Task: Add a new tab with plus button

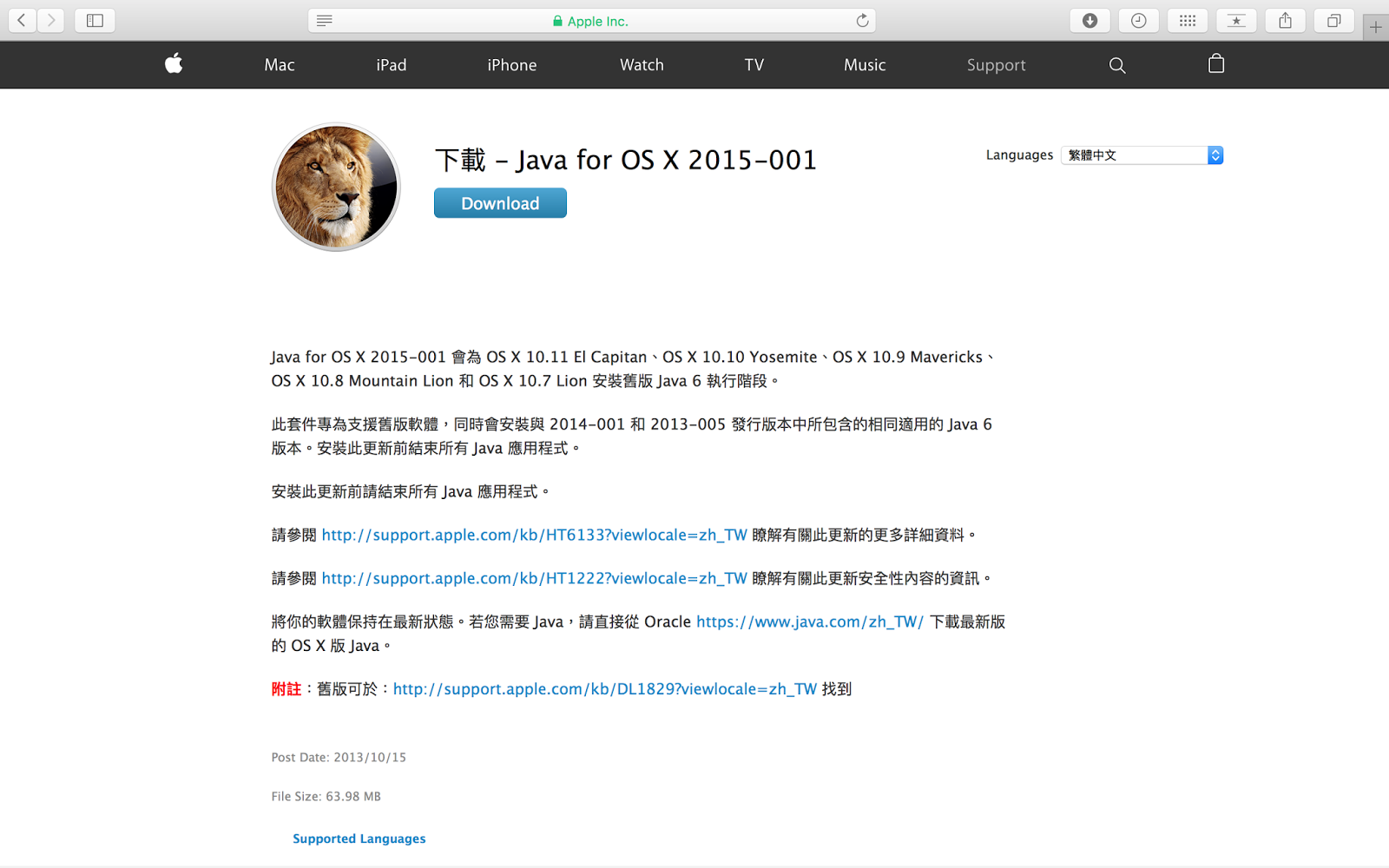Action: 1376,27
